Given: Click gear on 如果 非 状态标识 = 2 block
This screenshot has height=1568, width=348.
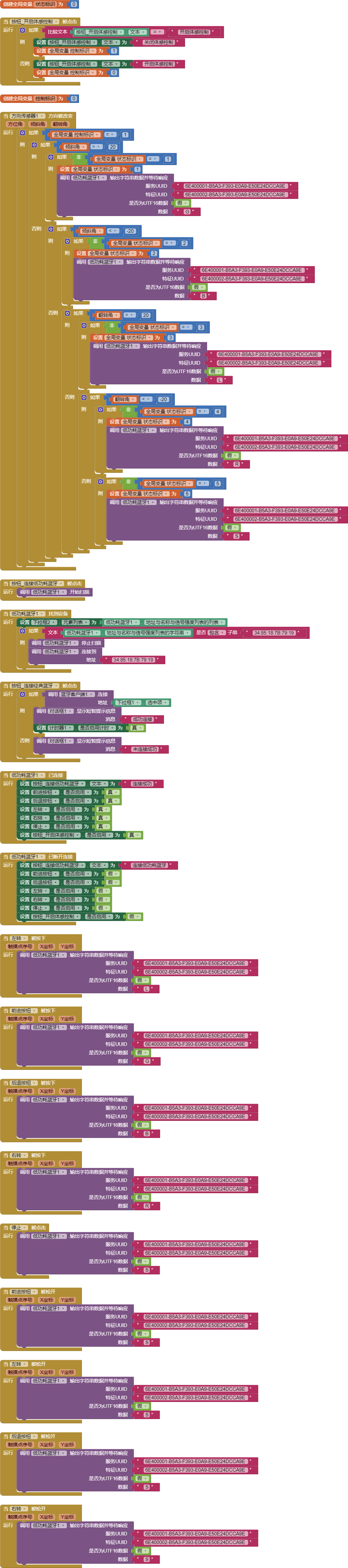Looking at the screenshot, I should pos(67,241).
